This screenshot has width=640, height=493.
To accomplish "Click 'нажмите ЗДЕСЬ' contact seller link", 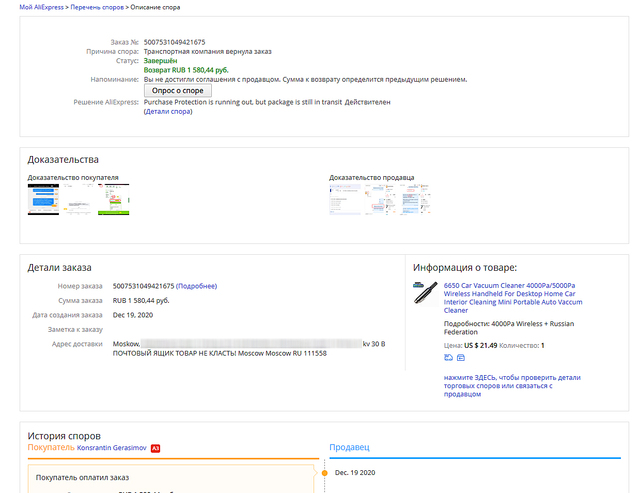I will click(512, 386).
